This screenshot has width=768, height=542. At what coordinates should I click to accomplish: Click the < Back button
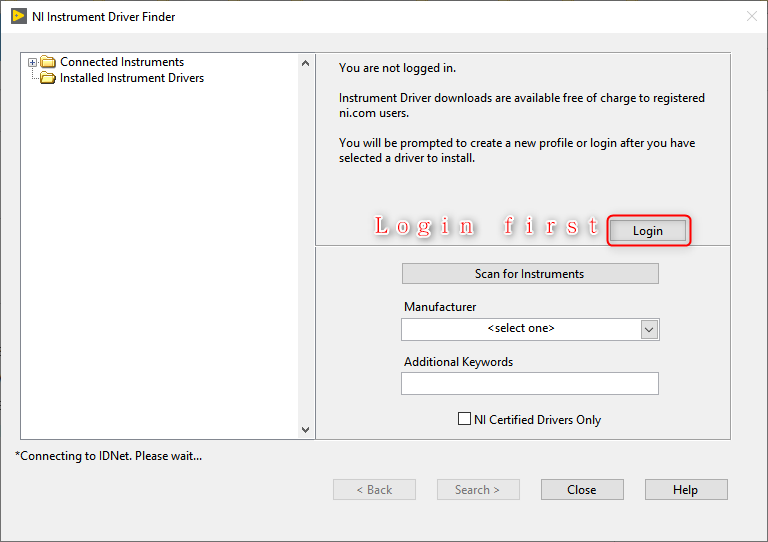click(374, 490)
